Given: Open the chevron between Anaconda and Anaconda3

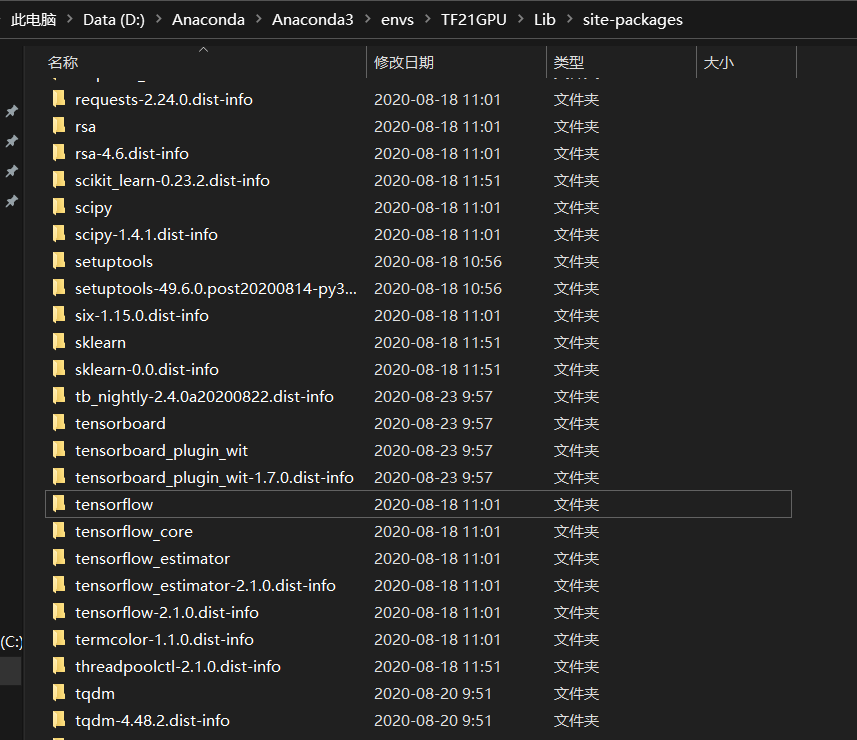Looking at the screenshot, I should (x=259, y=19).
